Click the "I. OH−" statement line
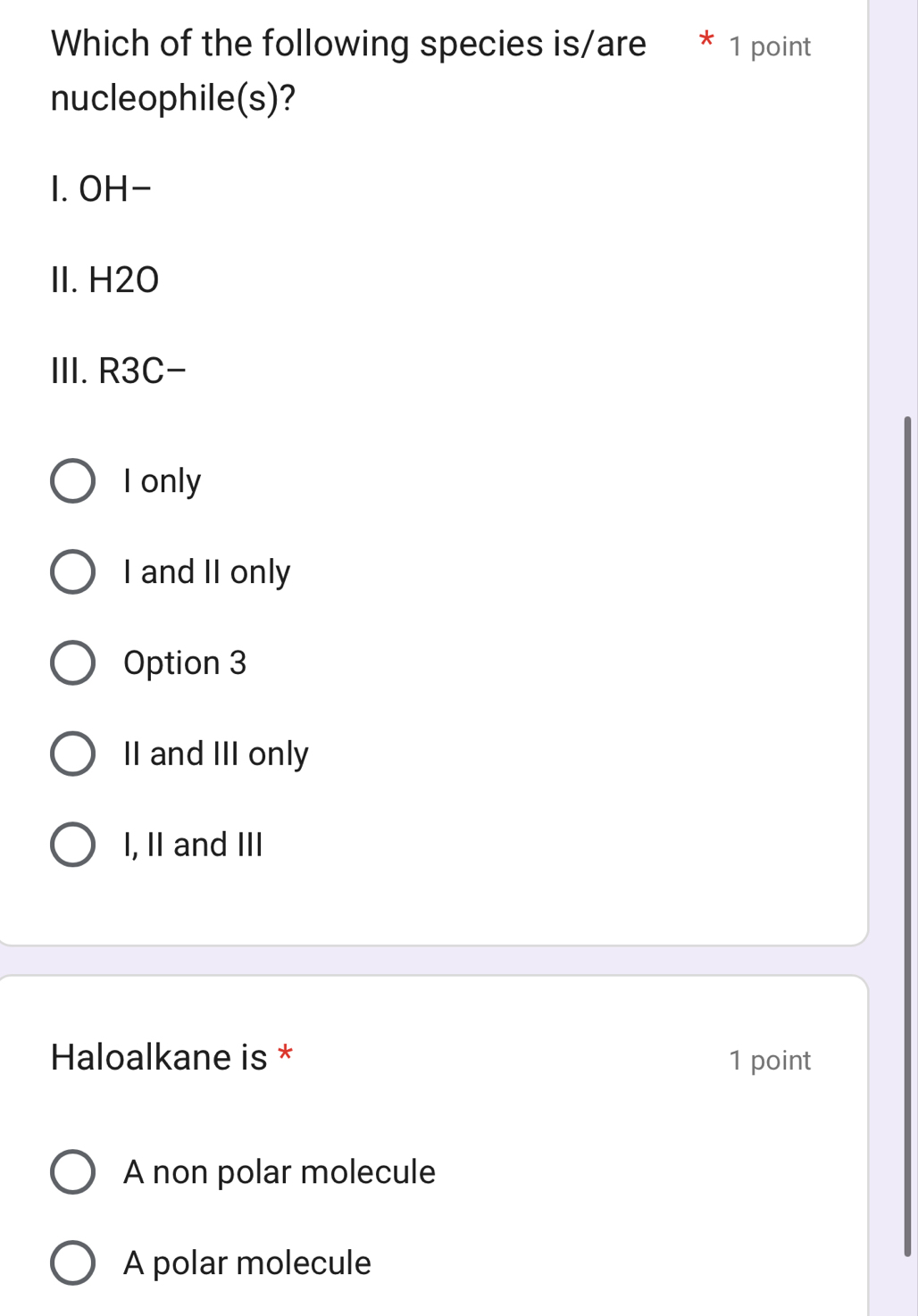The image size is (918, 1316). (102, 189)
